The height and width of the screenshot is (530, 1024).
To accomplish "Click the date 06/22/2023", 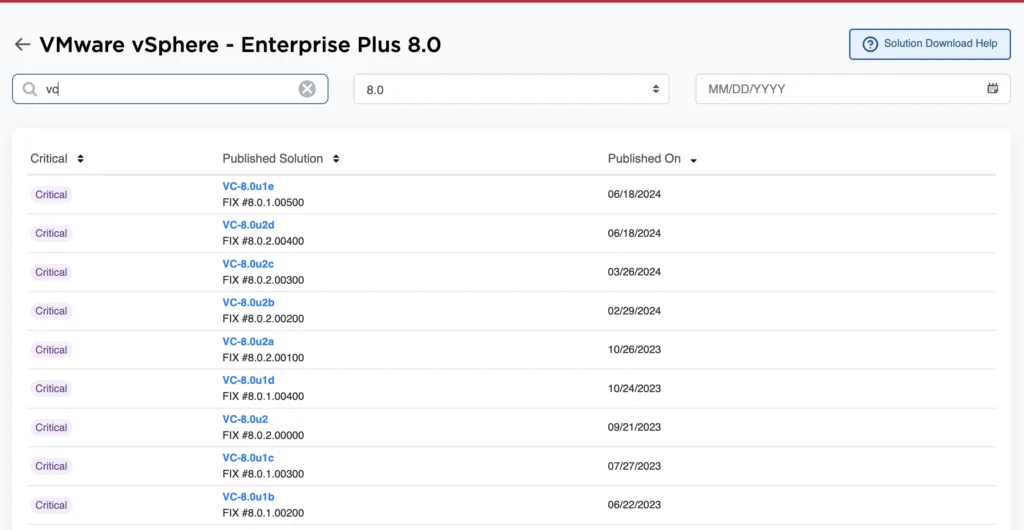I will click(634, 505).
